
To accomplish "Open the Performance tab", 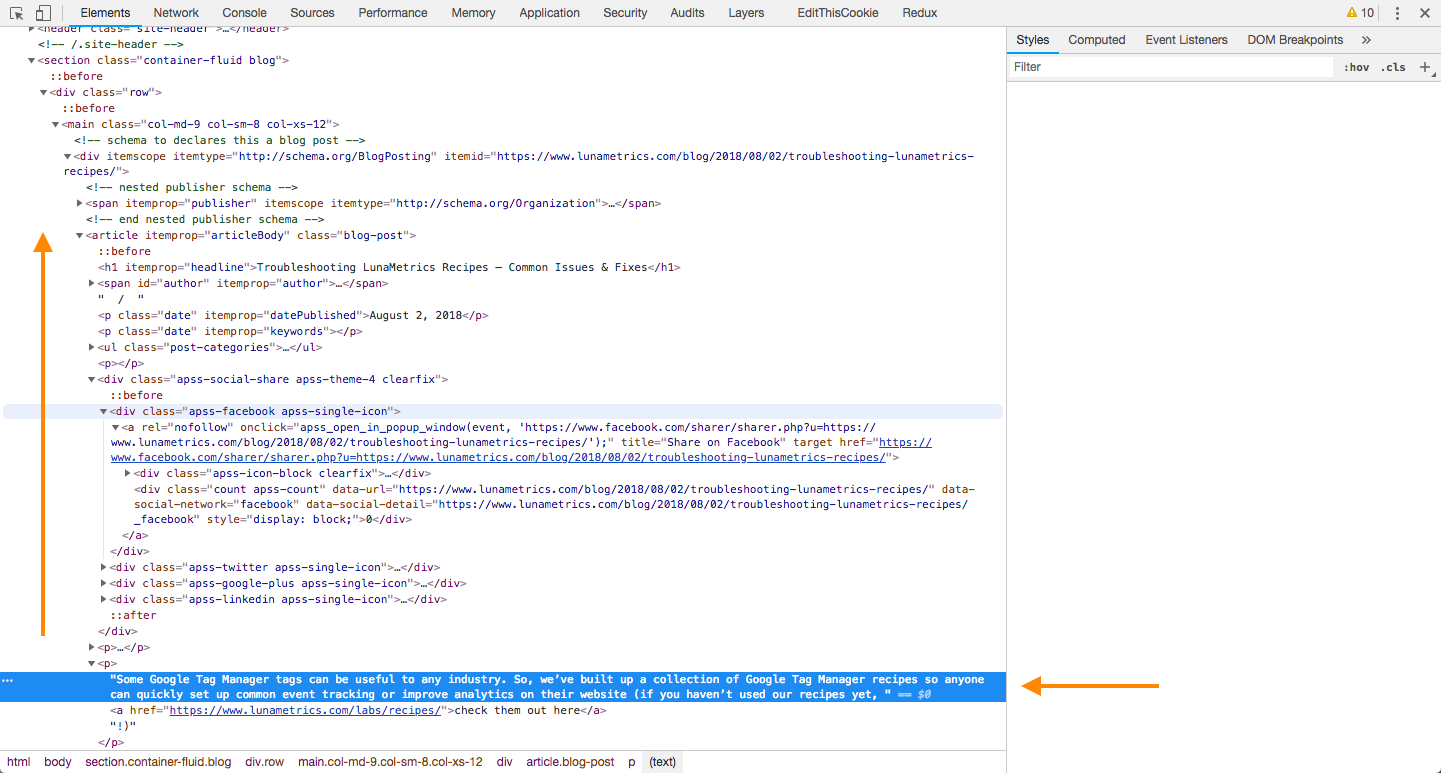I will click(x=393, y=13).
